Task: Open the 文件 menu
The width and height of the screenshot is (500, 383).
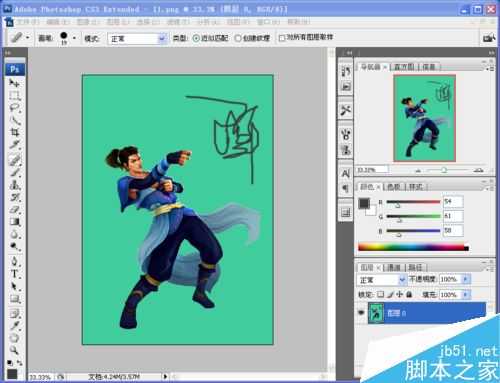Action: point(28,22)
